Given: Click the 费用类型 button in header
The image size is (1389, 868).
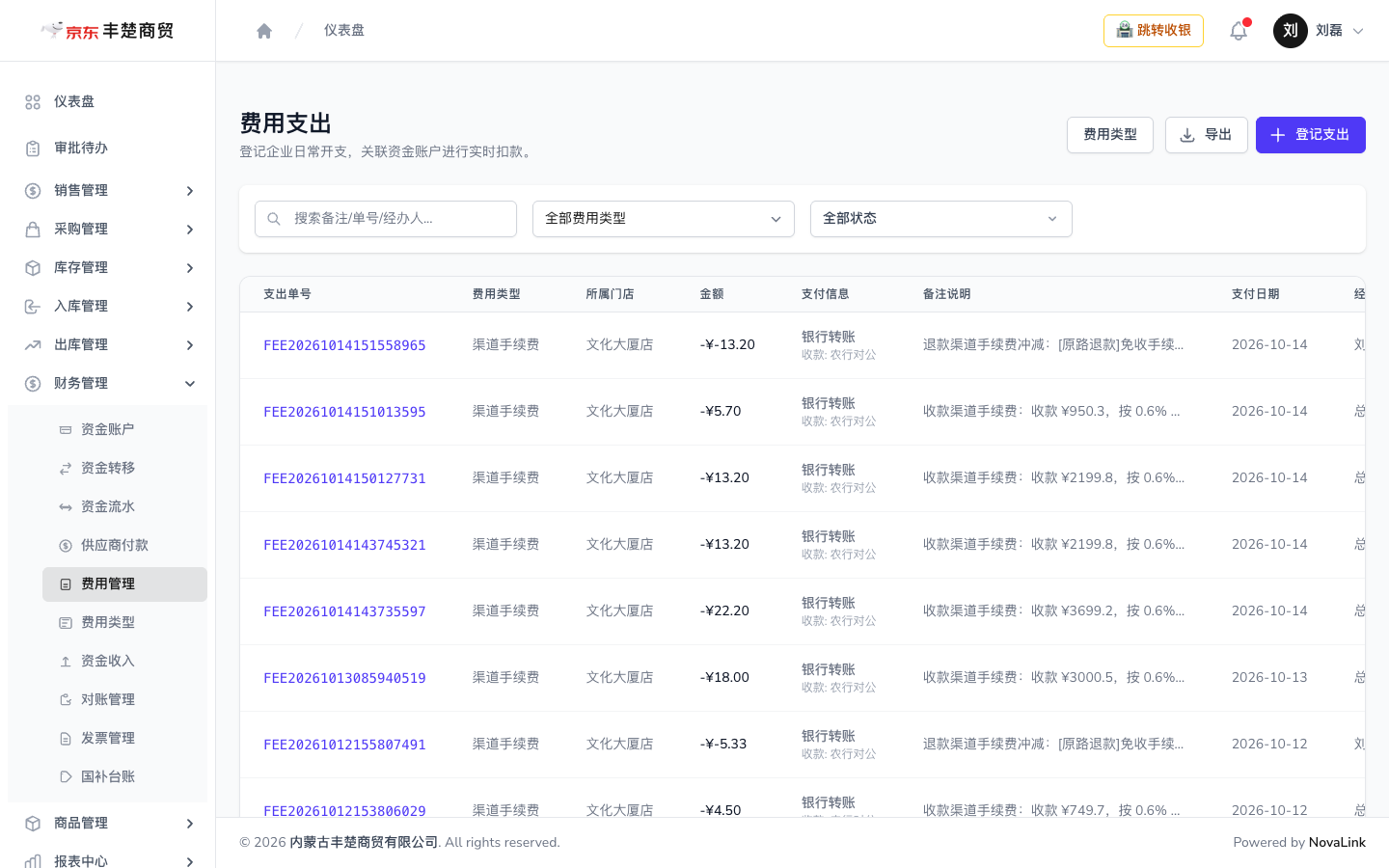Looking at the screenshot, I should pyautogui.click(x=1110, y=135).
